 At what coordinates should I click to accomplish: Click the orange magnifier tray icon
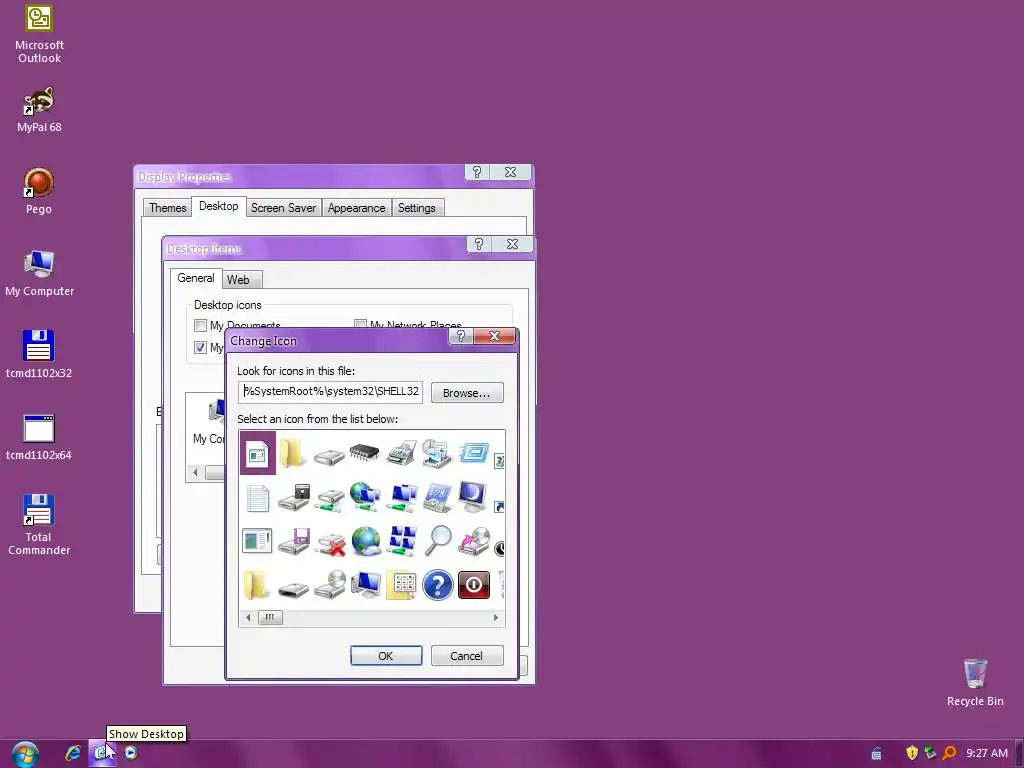(x=949, y=753)
